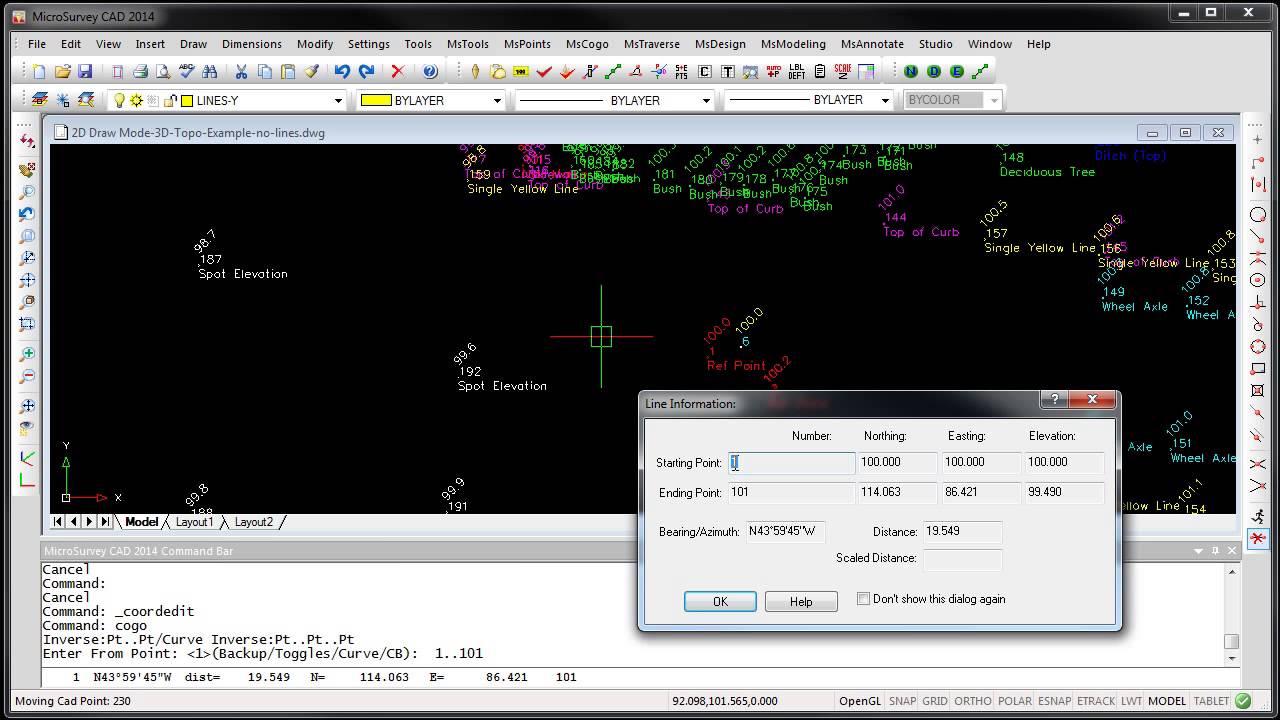Run spell check ABC icon

(186, 72)
